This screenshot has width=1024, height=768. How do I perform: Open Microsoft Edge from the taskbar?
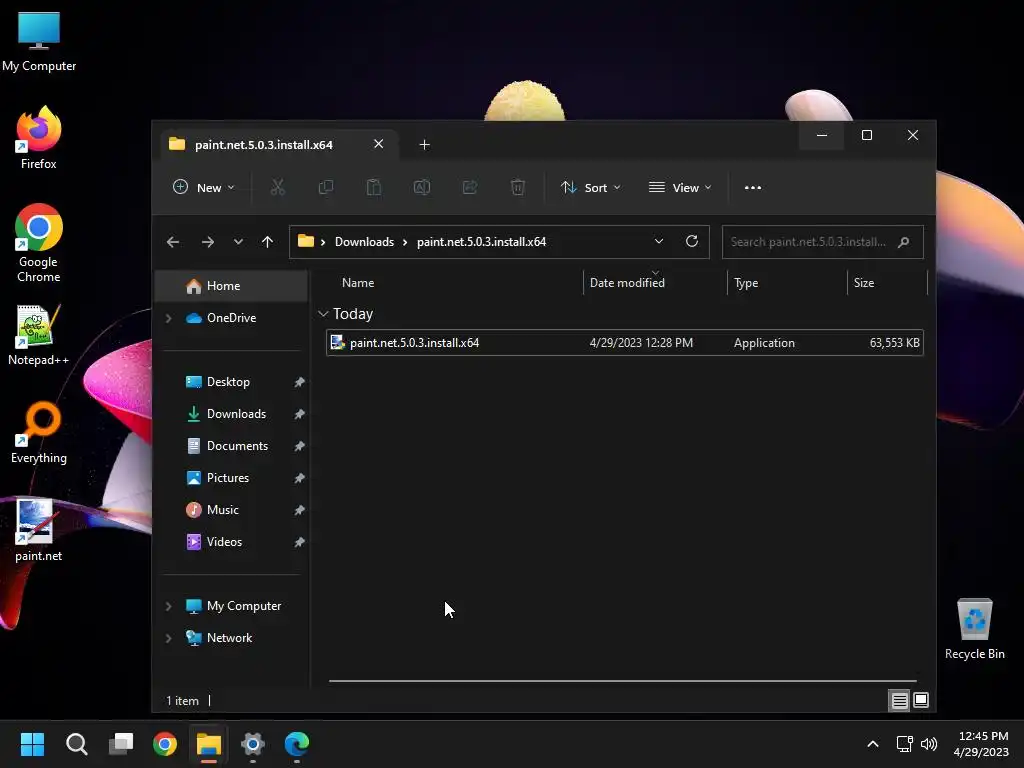tap(296, 744)
